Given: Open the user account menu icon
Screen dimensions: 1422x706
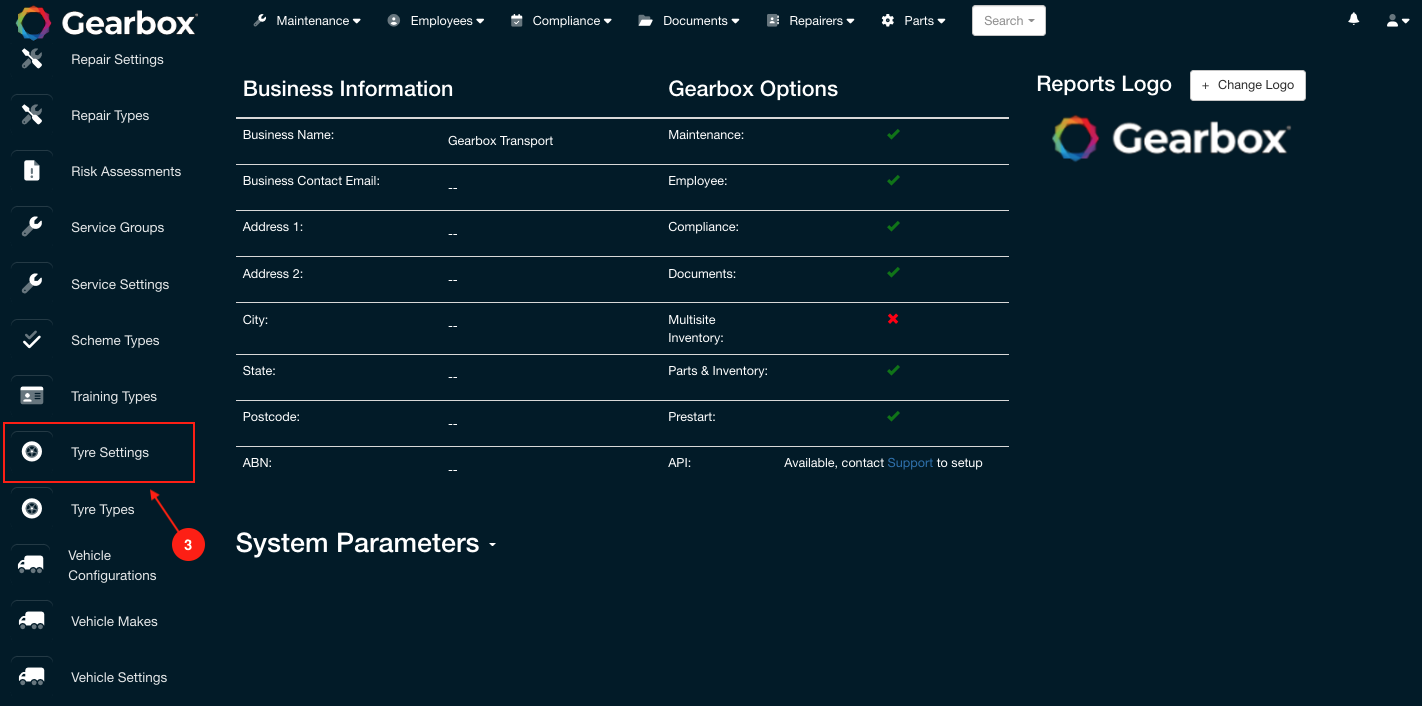Looking at the screenshot, I should coord(1397,20).
